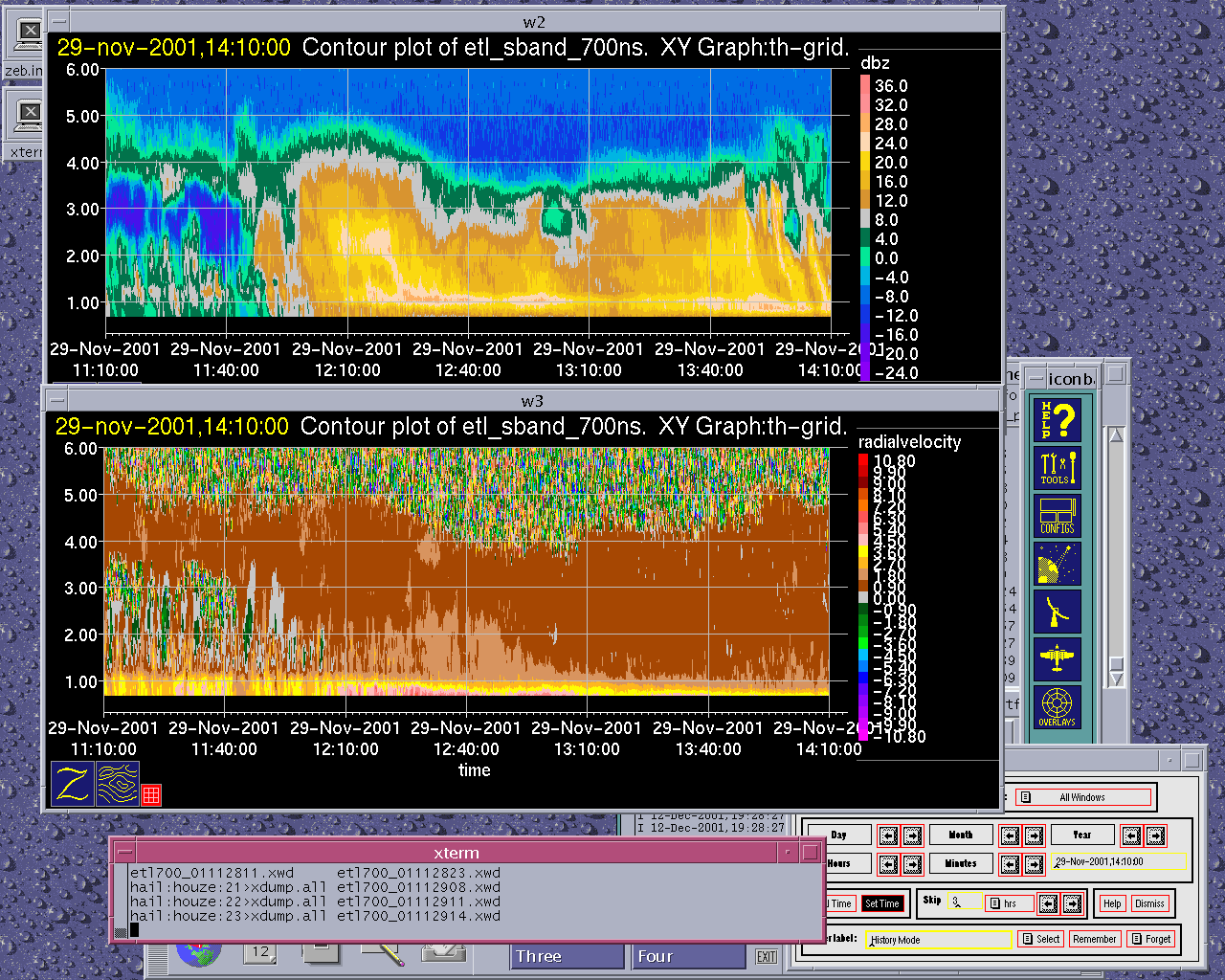This screenshot has width=1225, height=980.
Task: Click the Configs icon
Action: pos(1058,516)
